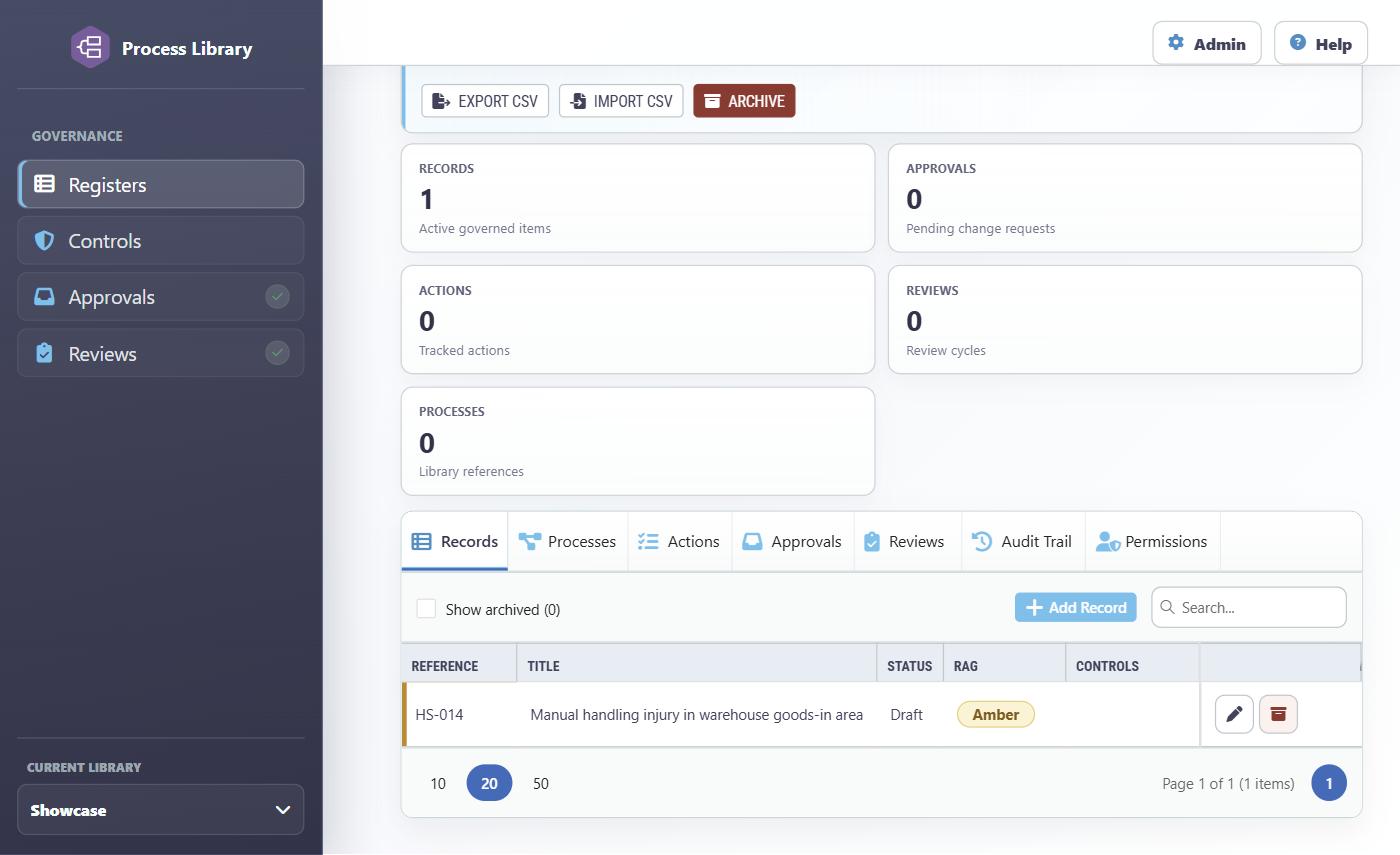Switch to the Processes tab
The width and height of the screenshot is (1400, 855).
click(568, 541)
